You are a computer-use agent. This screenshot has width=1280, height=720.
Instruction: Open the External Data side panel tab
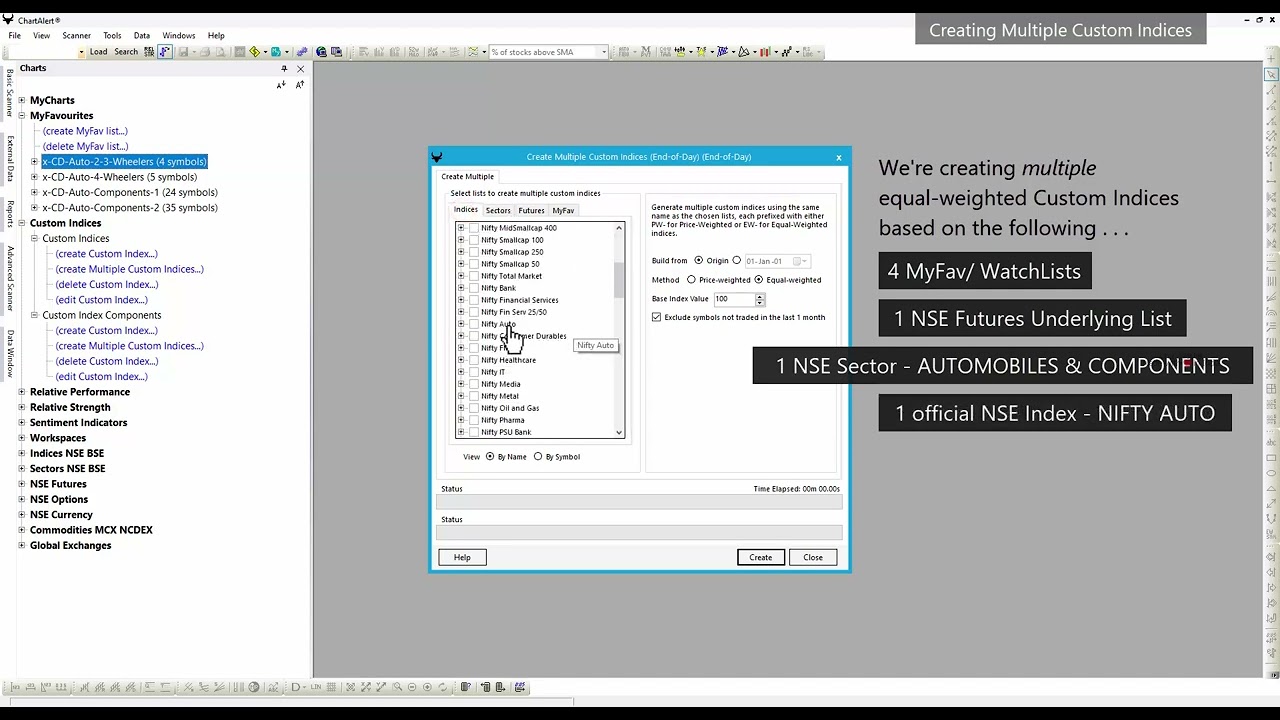pos(10,158)
